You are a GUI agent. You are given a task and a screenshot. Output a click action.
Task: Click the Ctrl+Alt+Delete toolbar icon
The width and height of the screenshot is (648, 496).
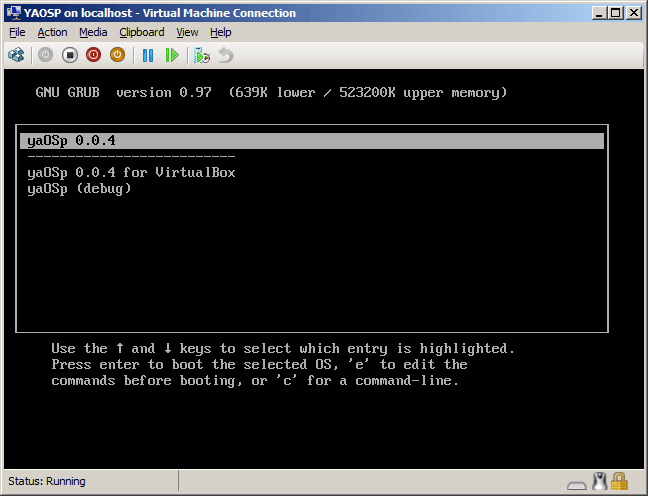point(17,55)
